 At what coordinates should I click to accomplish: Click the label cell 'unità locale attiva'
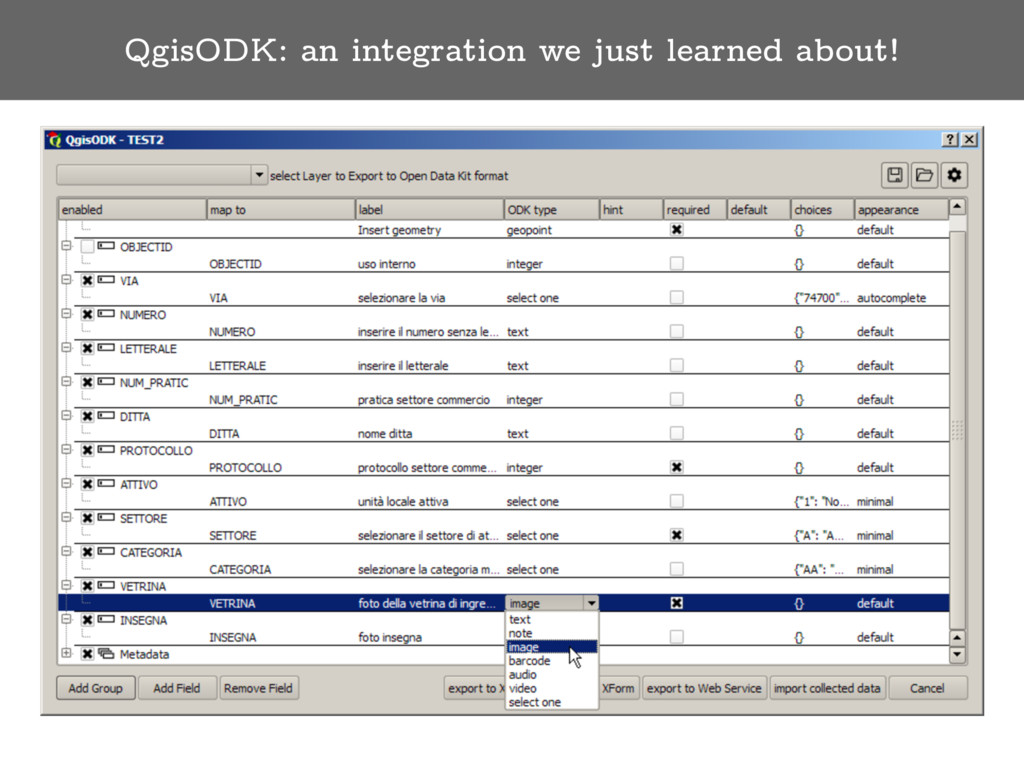[x=403, y=502]
